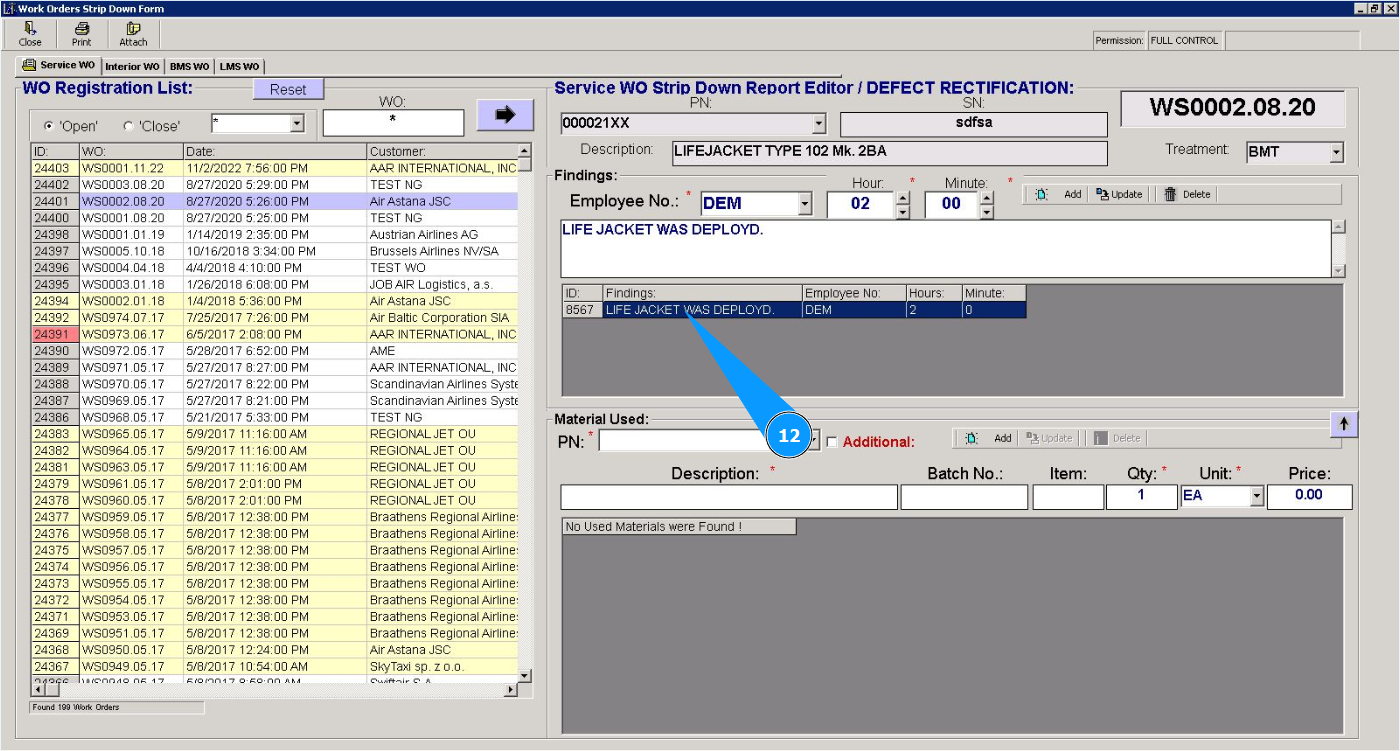
Task: Open the Treatment BMT dropdown
Action: click(x=1336, y=153)
